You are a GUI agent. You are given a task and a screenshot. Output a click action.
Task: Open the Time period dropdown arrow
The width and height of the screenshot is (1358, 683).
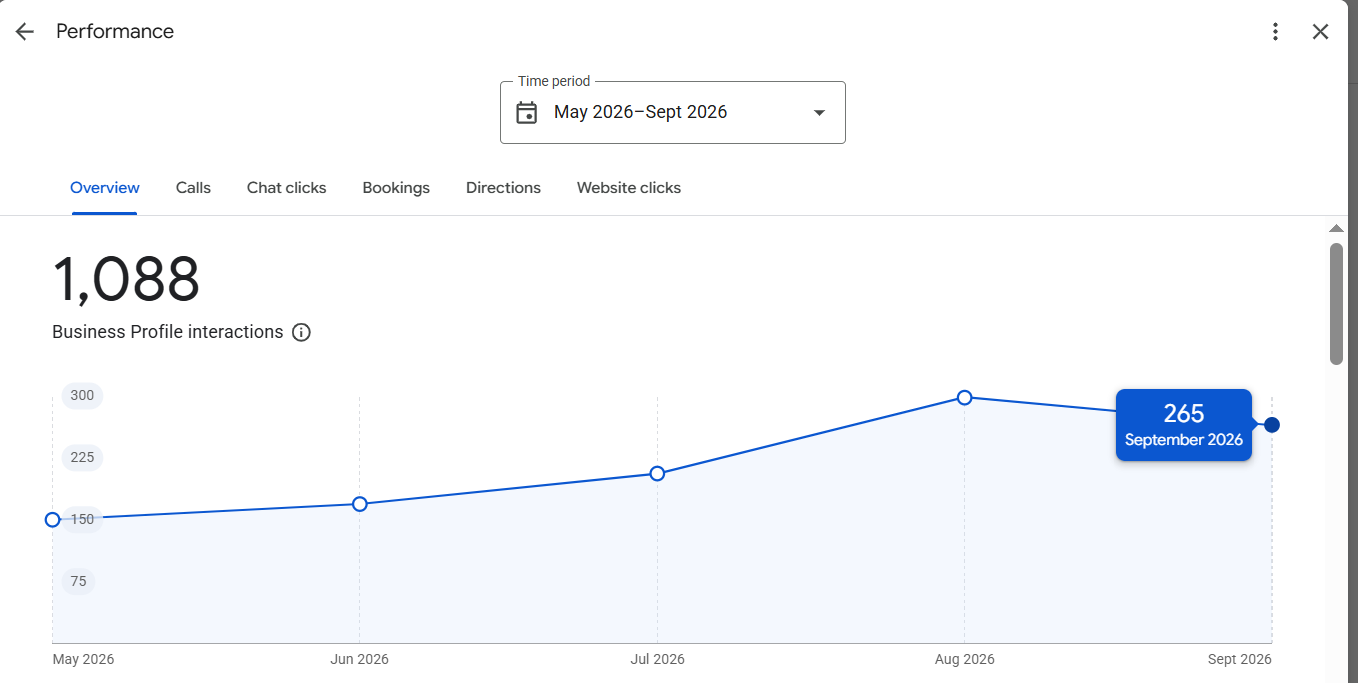click(x=819, y=113)
